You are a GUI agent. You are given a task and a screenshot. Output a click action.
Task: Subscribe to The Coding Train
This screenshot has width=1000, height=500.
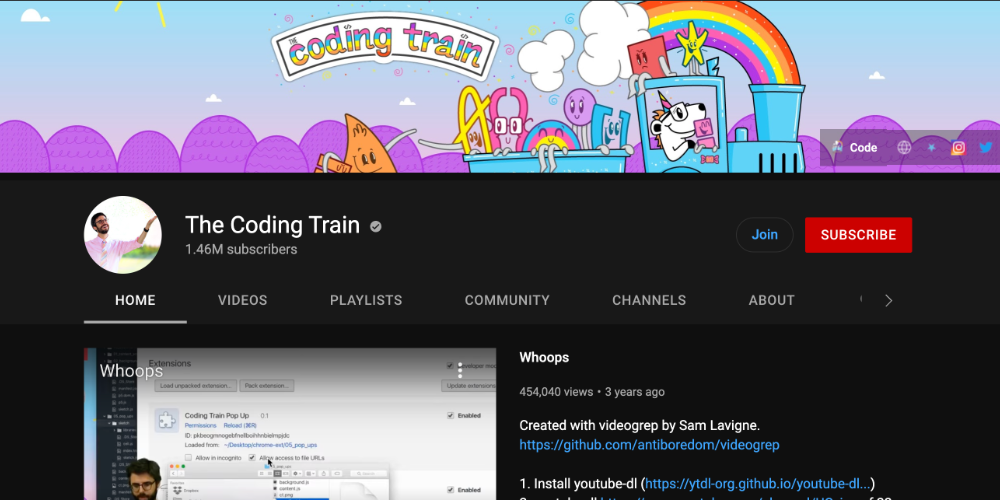coord(858,235)
